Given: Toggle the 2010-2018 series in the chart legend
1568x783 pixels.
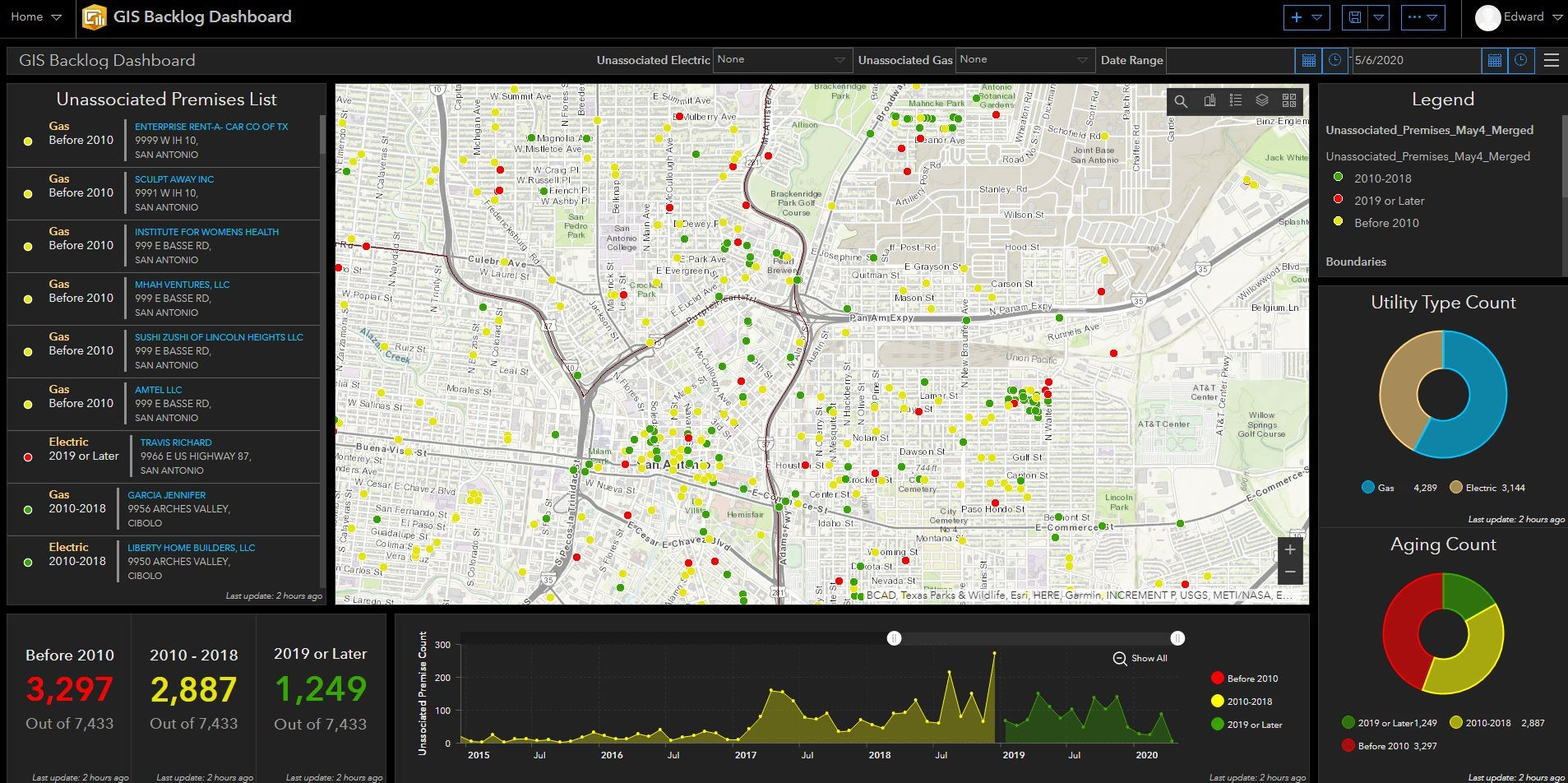Looking at the screenshot, I should tap(1244, 701).
